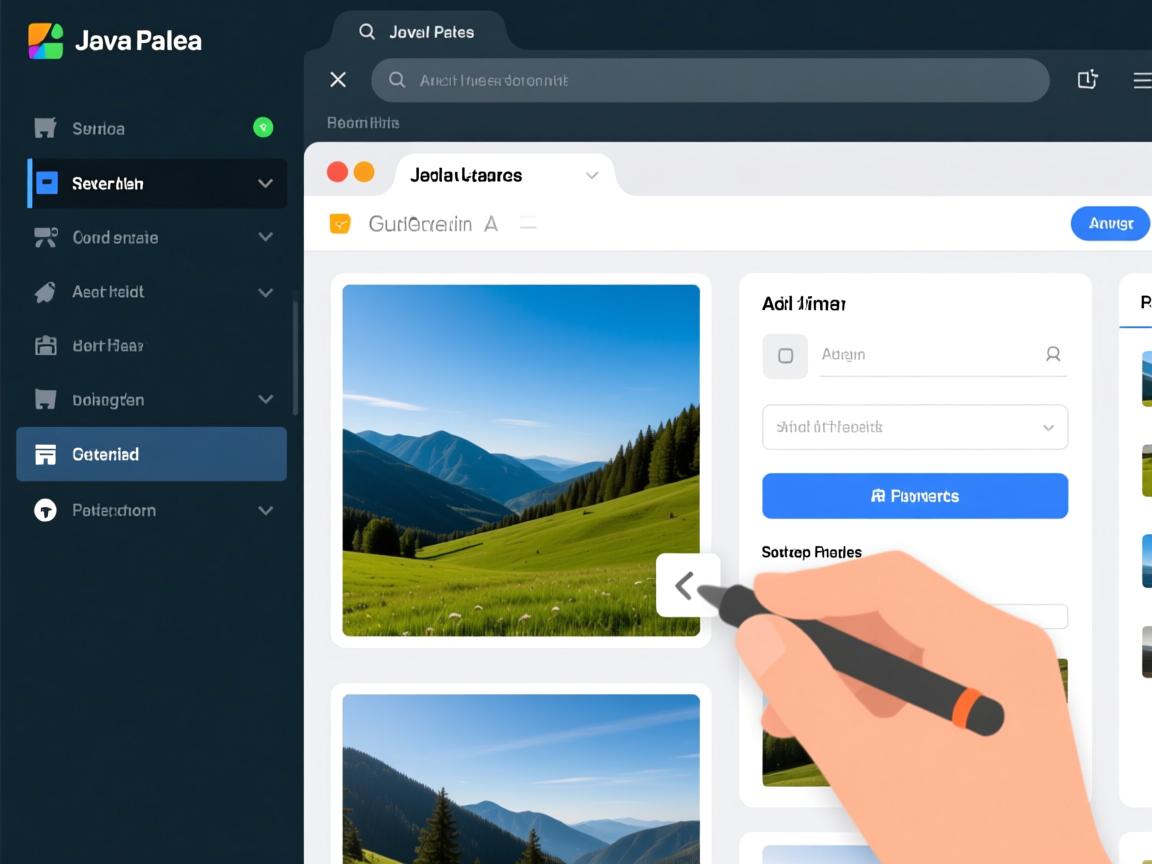Viewport: 1152px width, 864px height.
Task: Click the blue Paomerts button
Action: (914, 496)
